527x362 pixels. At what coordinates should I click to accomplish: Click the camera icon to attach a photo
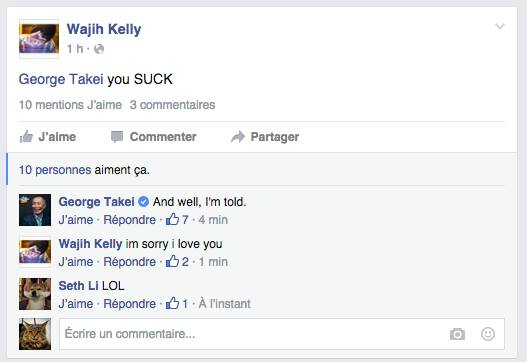pos(457,334)
